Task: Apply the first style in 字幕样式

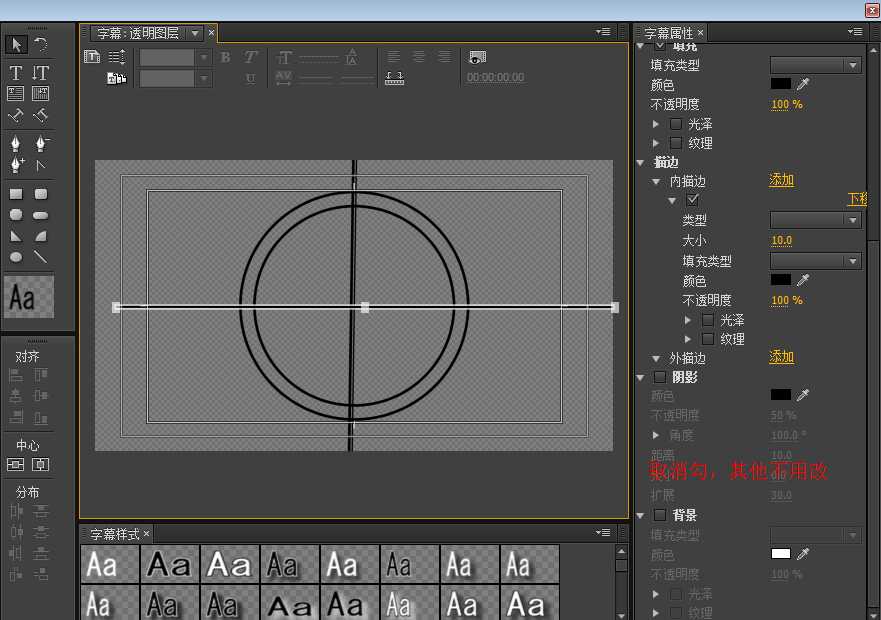Action: tap(110, 564)
